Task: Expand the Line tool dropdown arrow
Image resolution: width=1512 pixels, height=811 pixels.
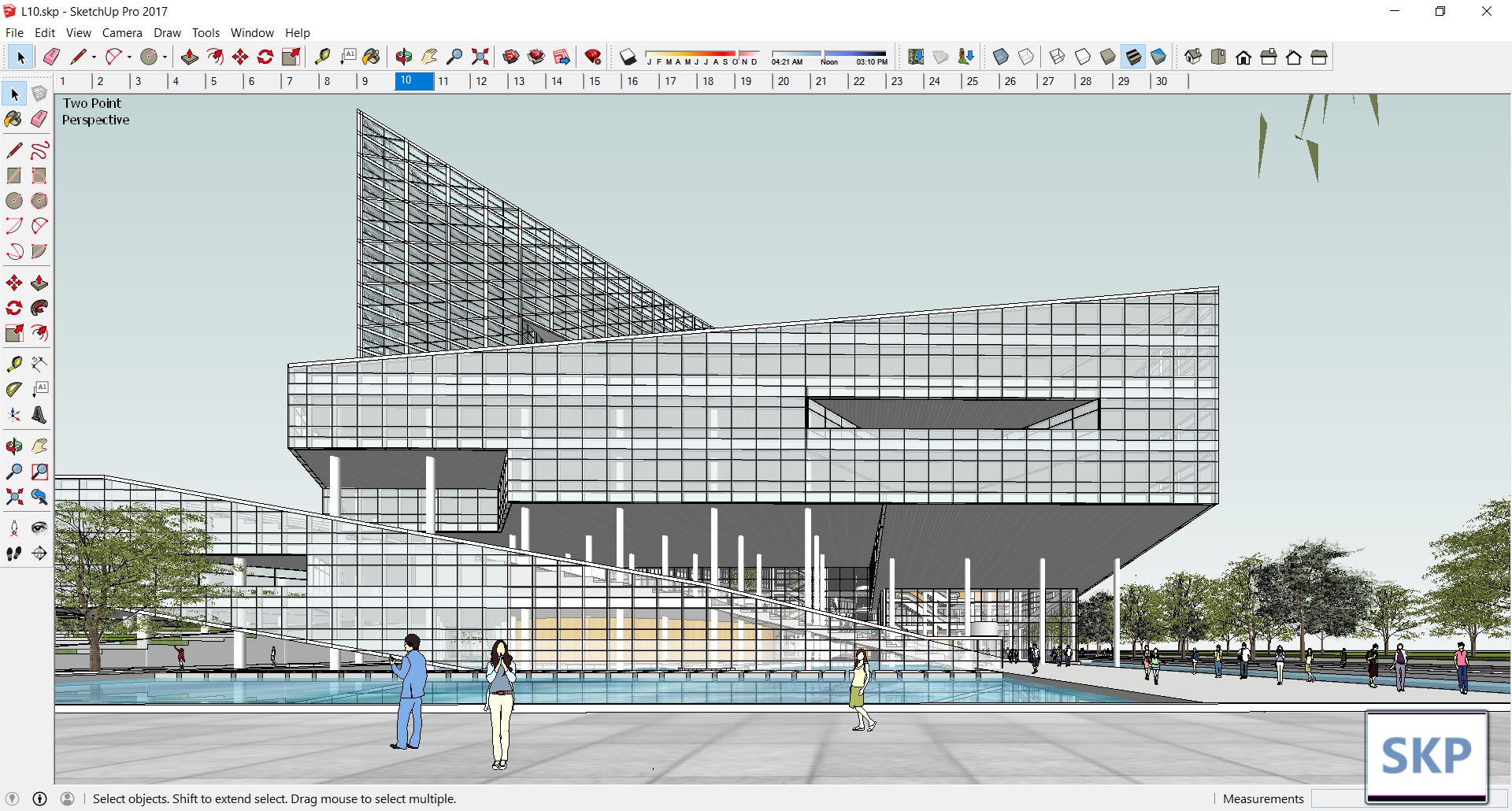Action: pyautogui.click(x=94, y=57)
